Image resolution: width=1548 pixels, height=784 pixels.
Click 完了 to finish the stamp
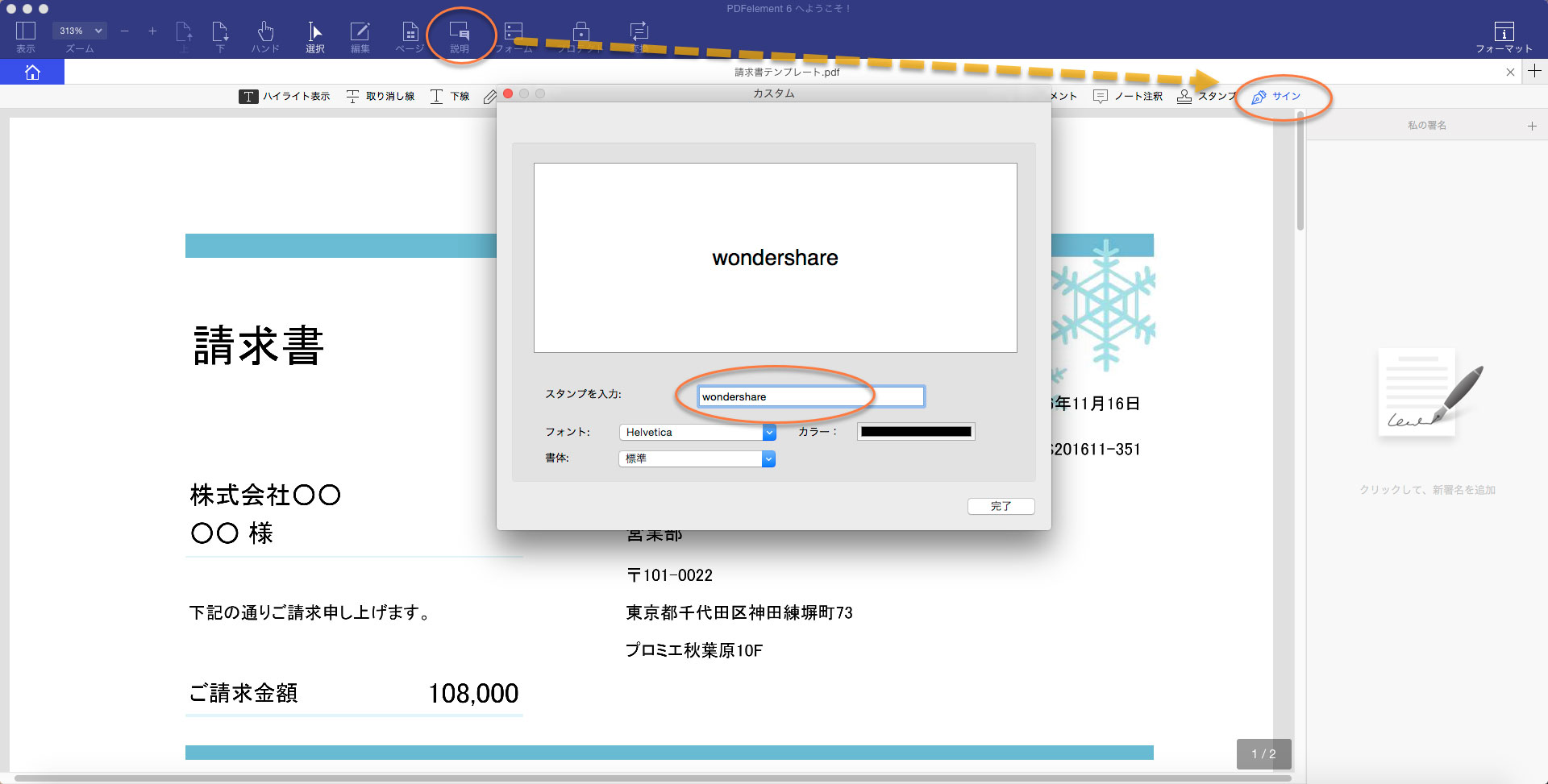click(1001, 506)
